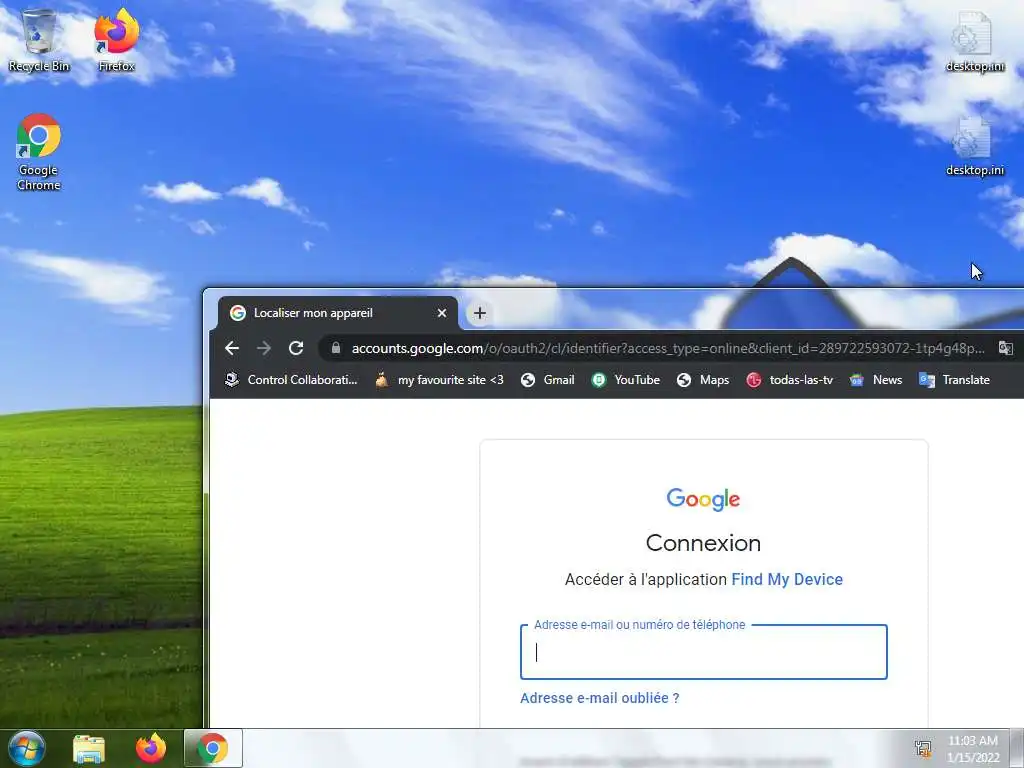Screen dimensions: 1024x768
Task: Click the taskbar clock showing 11:03 AM
Action: pyautogui.click(x=973, y=749)
